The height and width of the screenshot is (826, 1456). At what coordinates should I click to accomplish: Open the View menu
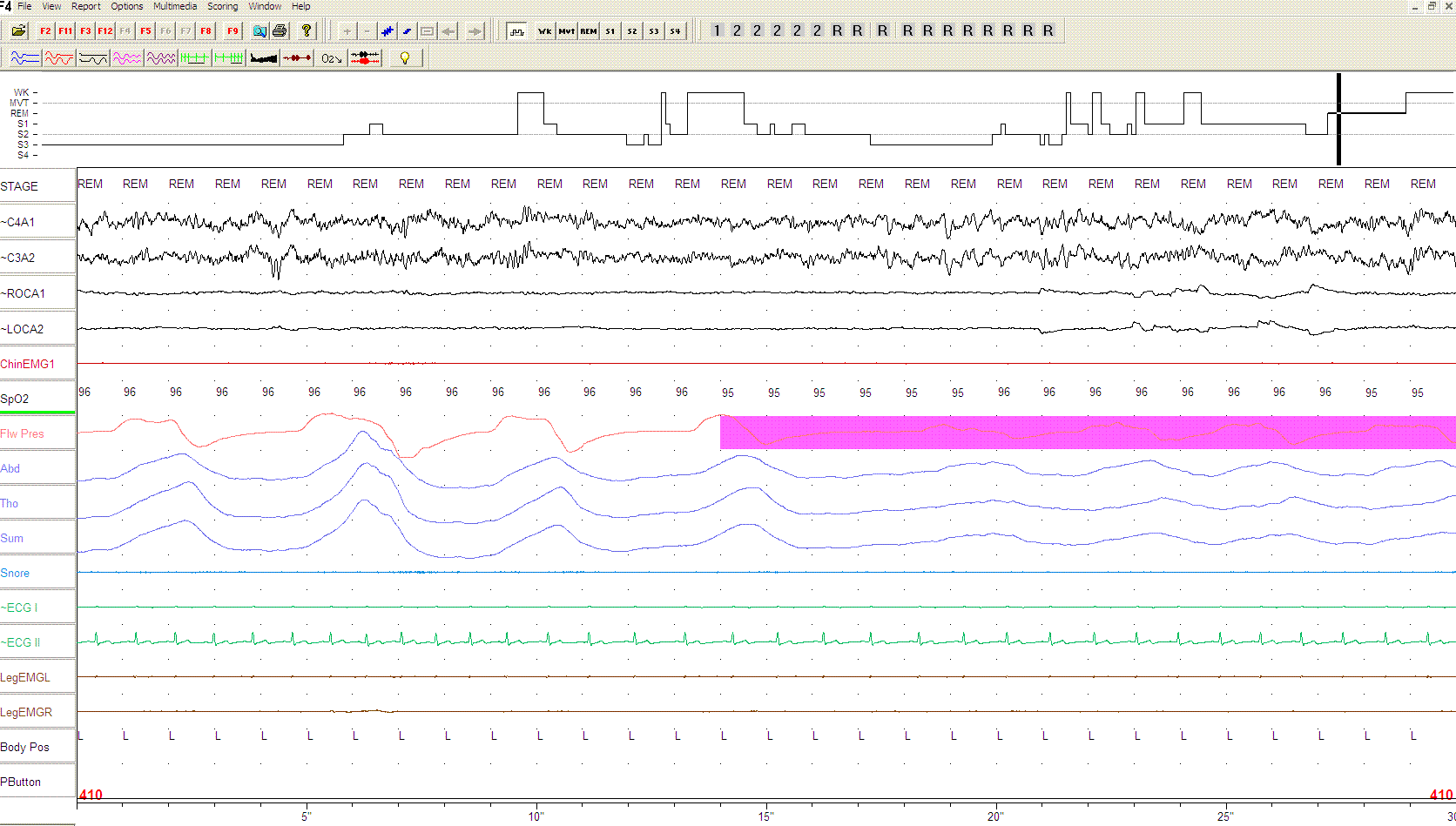pos(51,6)
